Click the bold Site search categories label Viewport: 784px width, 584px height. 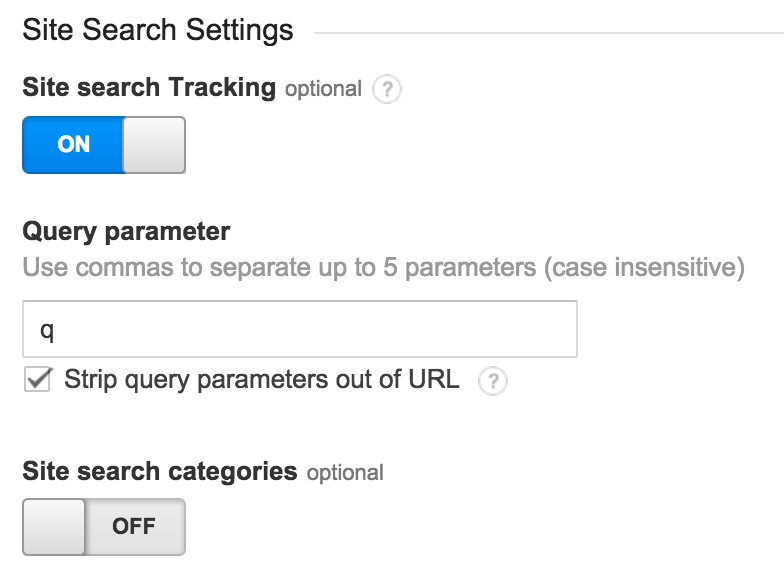160,471
